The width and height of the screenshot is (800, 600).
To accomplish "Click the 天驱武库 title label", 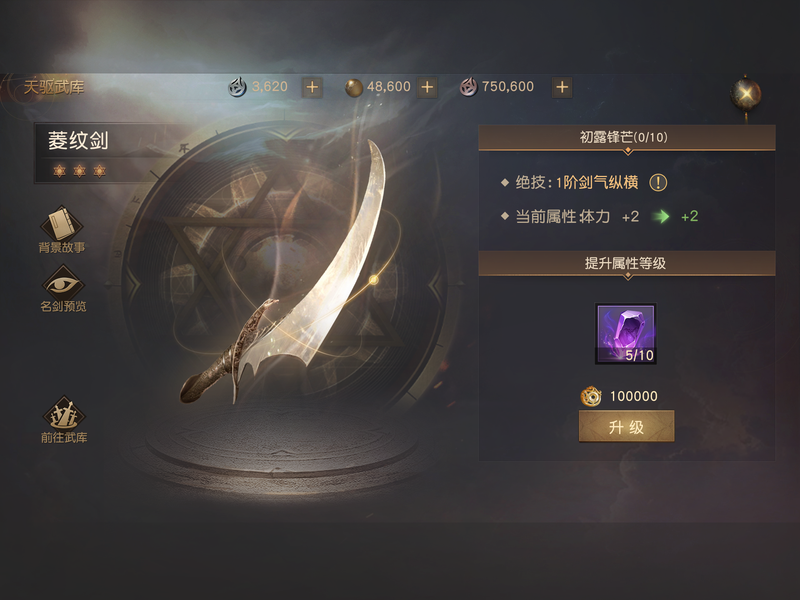I will pyautogui.click(x=54, y=87).
